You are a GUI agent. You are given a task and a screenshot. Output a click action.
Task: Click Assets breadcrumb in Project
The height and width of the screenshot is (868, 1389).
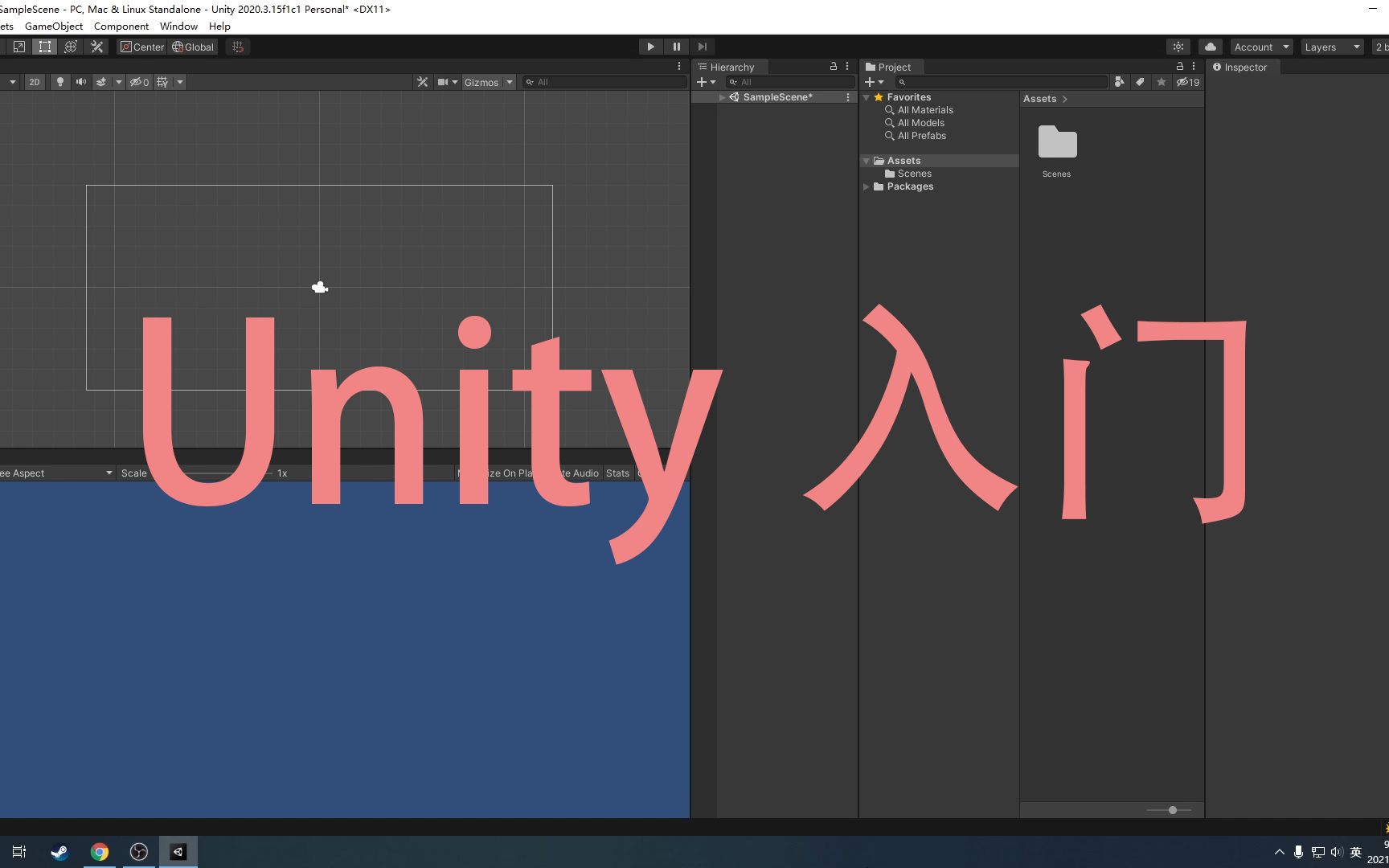coord(1039,99)
